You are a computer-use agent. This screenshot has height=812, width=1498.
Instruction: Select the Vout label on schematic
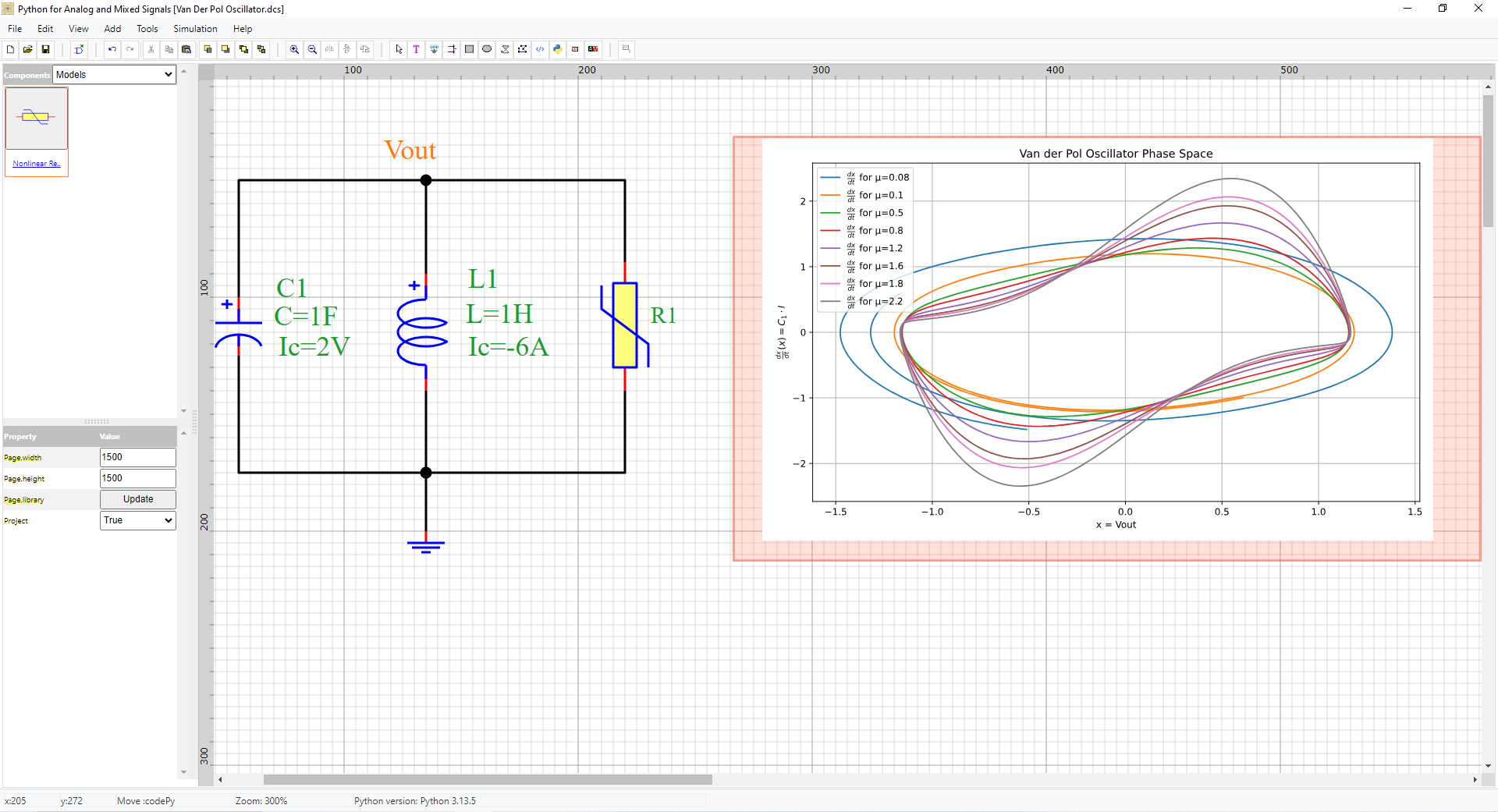coord(410,151)
